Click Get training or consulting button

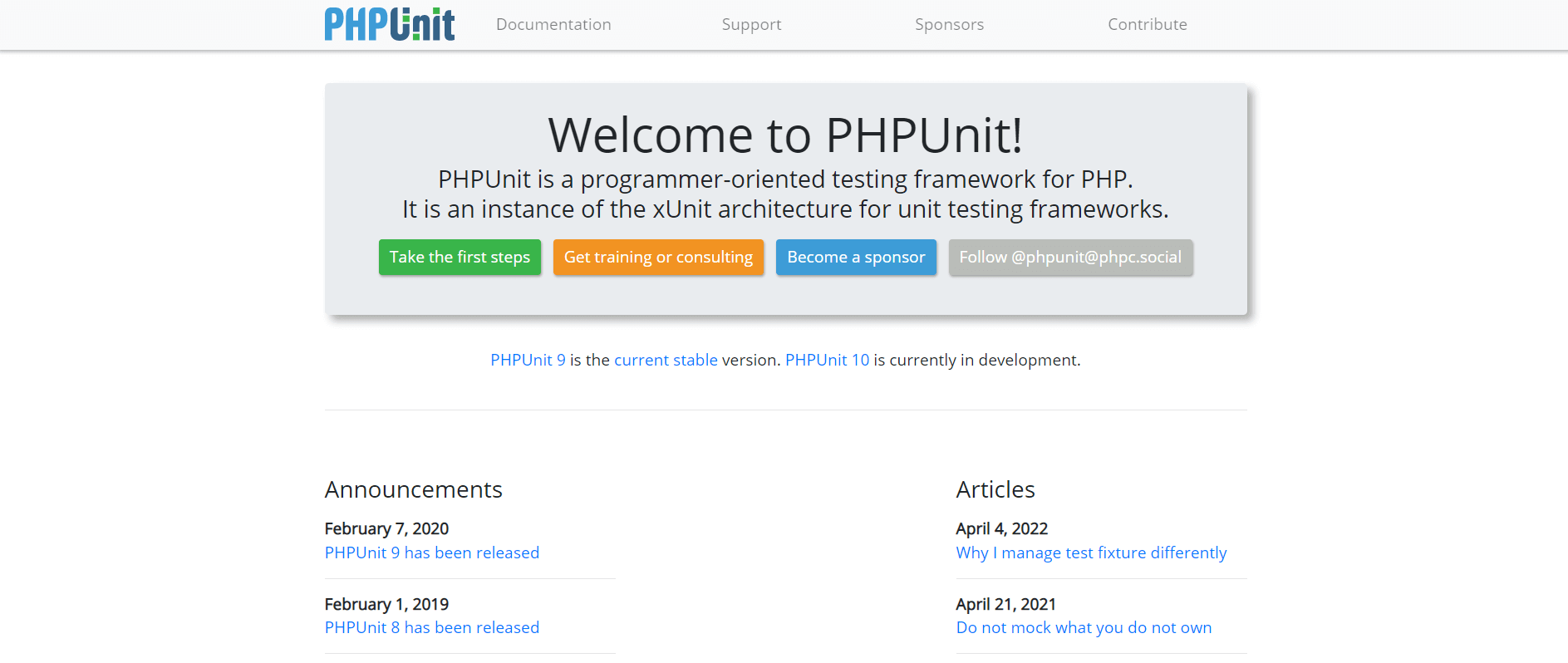coord(658,258)
